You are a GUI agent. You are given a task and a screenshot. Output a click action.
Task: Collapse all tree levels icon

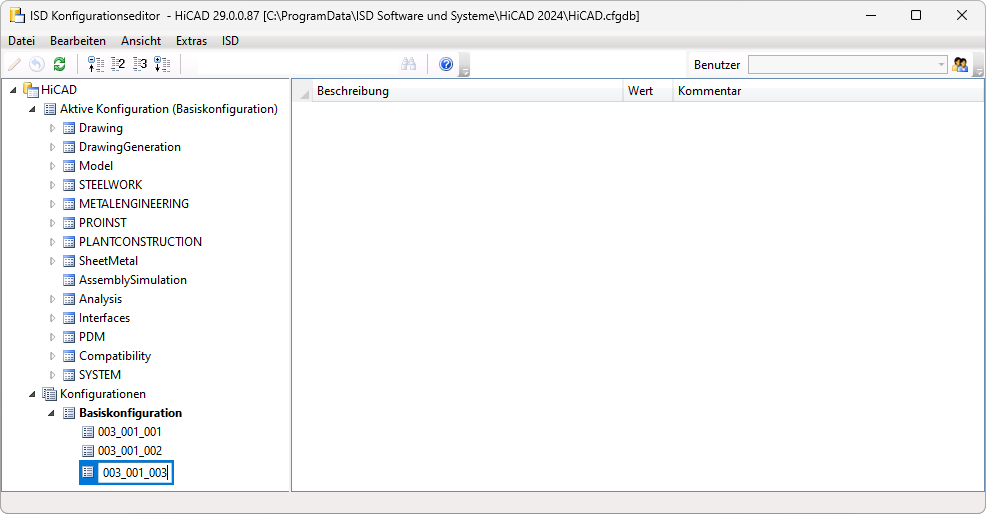[96, 64]
